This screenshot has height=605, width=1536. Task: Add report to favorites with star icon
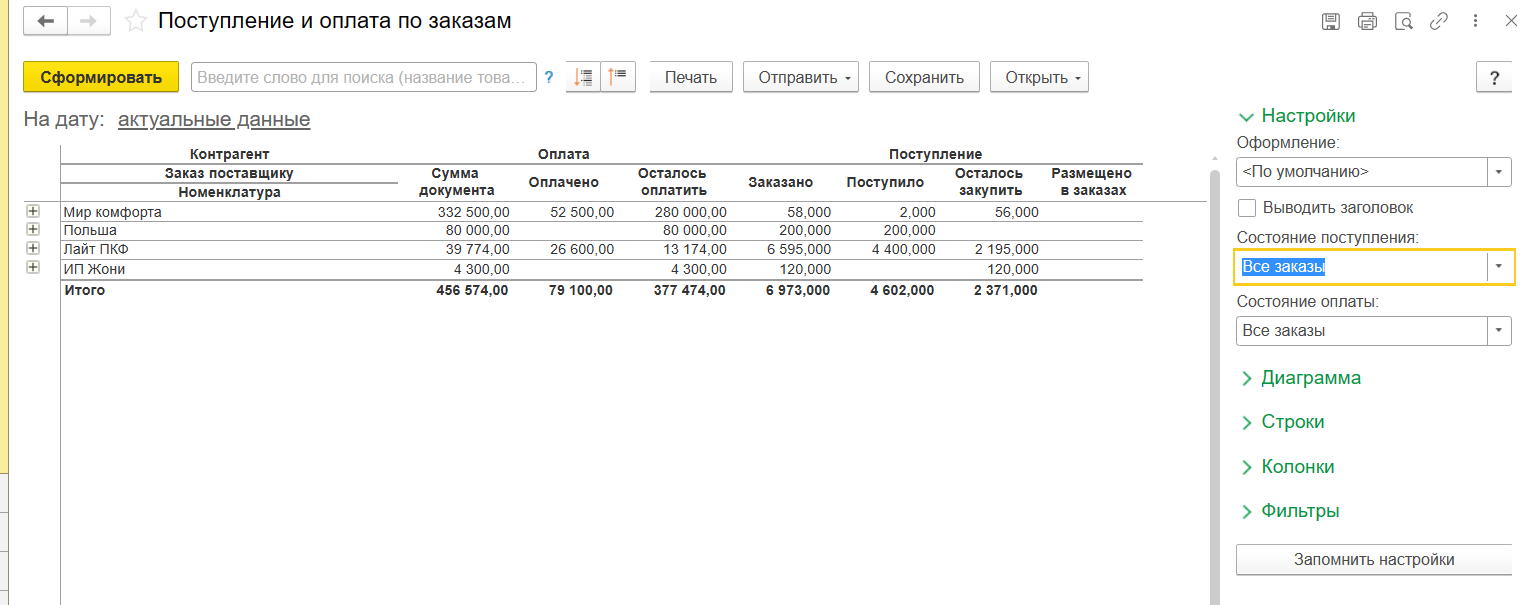[136, 21]
